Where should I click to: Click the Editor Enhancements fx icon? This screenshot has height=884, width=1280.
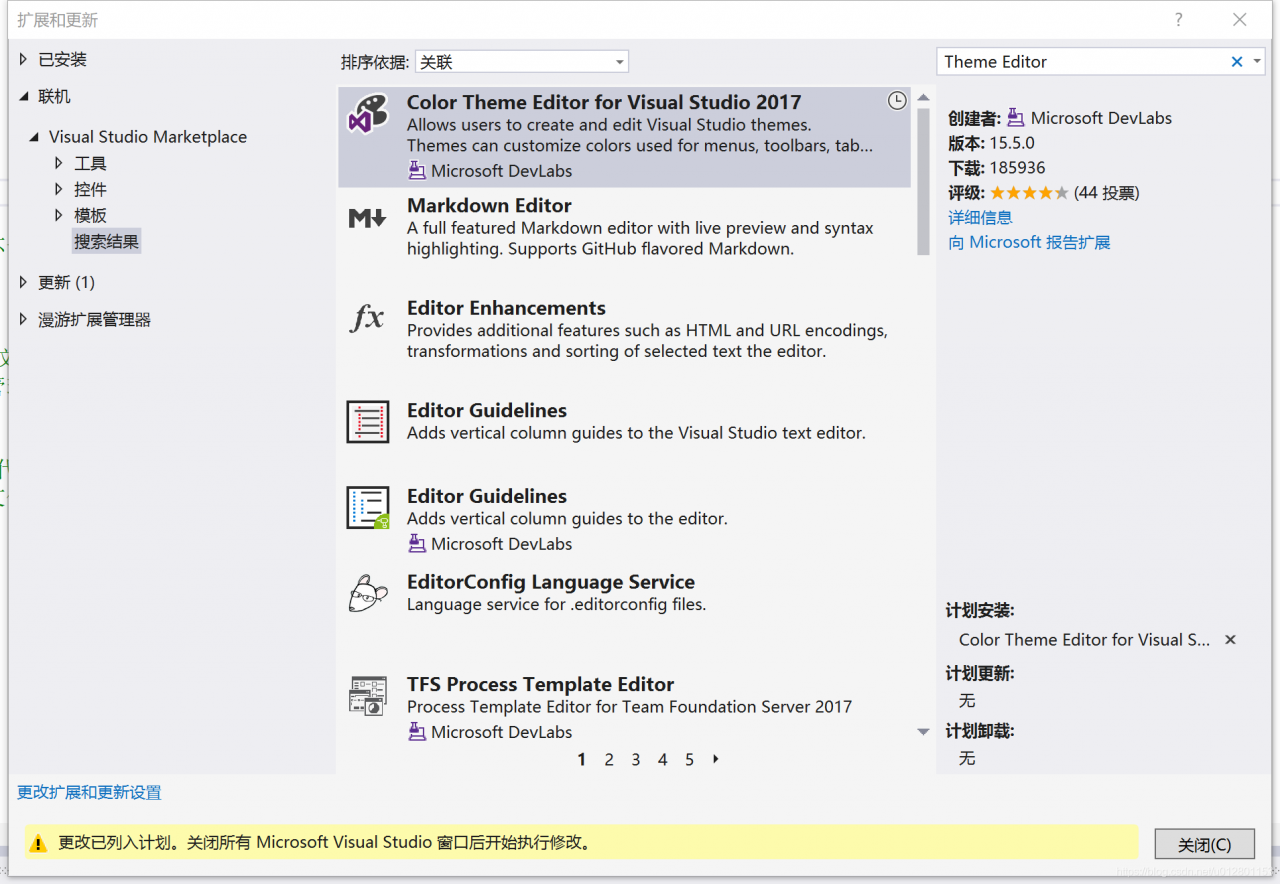pyautogui.click(x=367, y=319)
